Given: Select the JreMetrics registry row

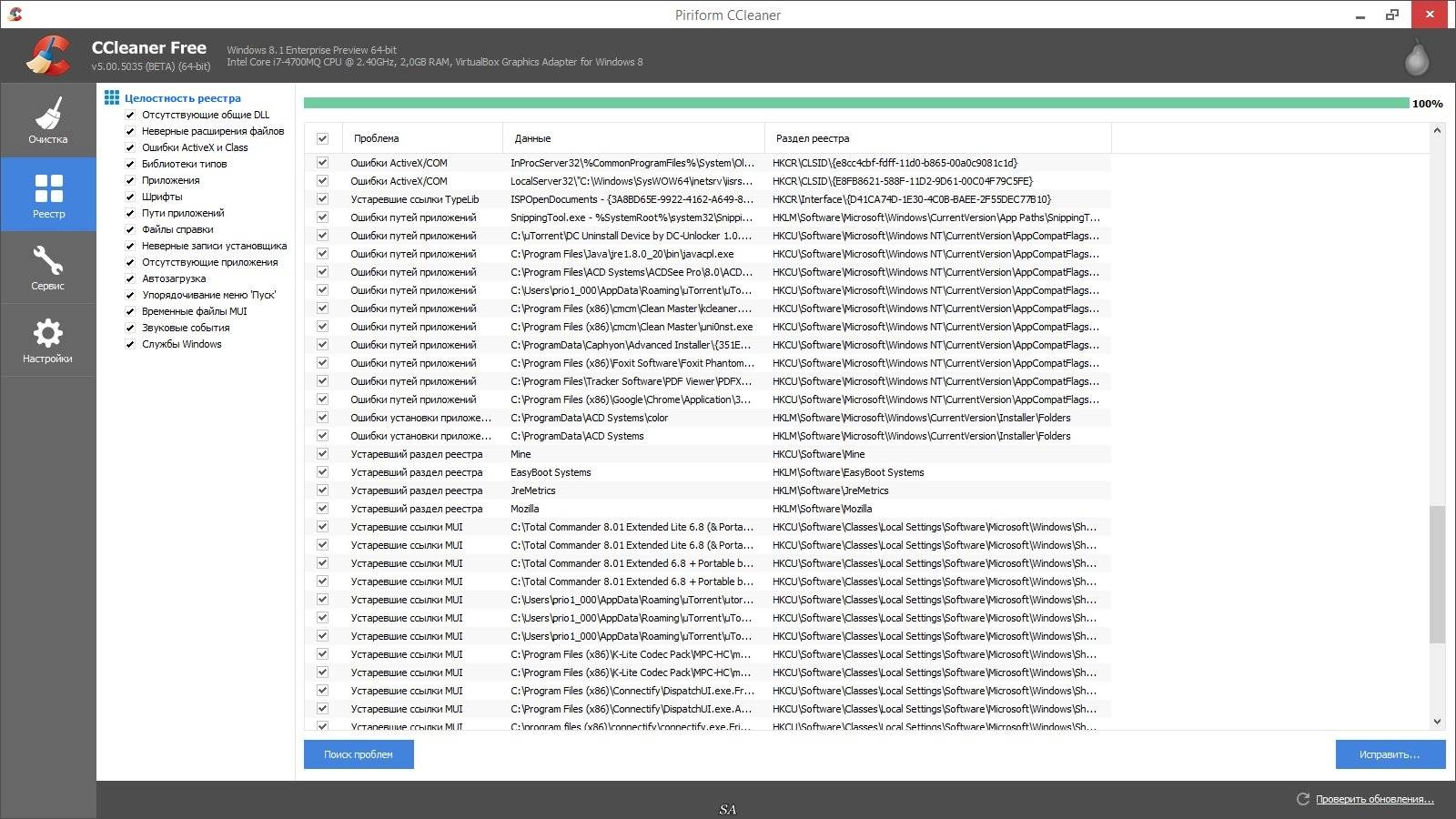Looking at the screenshot, I should [x=708, y=490].
